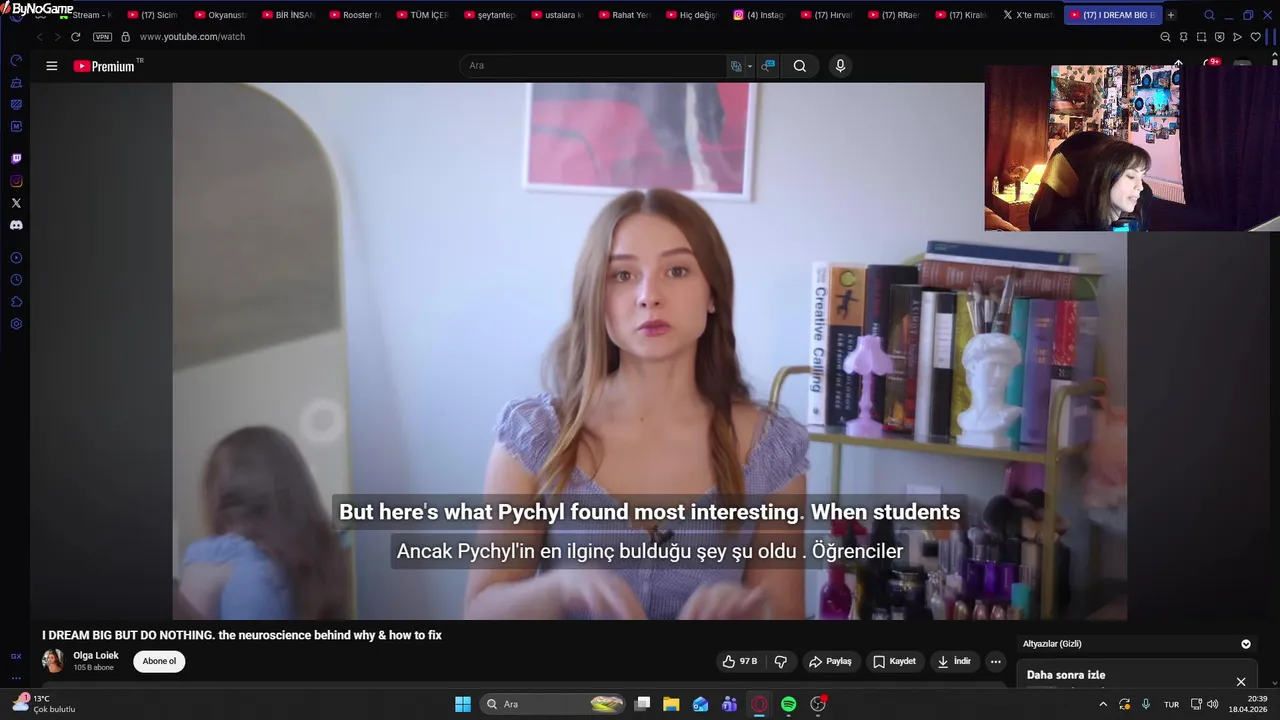Open sidebar settings gear icon
Image resolution: width=1280 pixels, height=720 pixels.
(16, 324)
